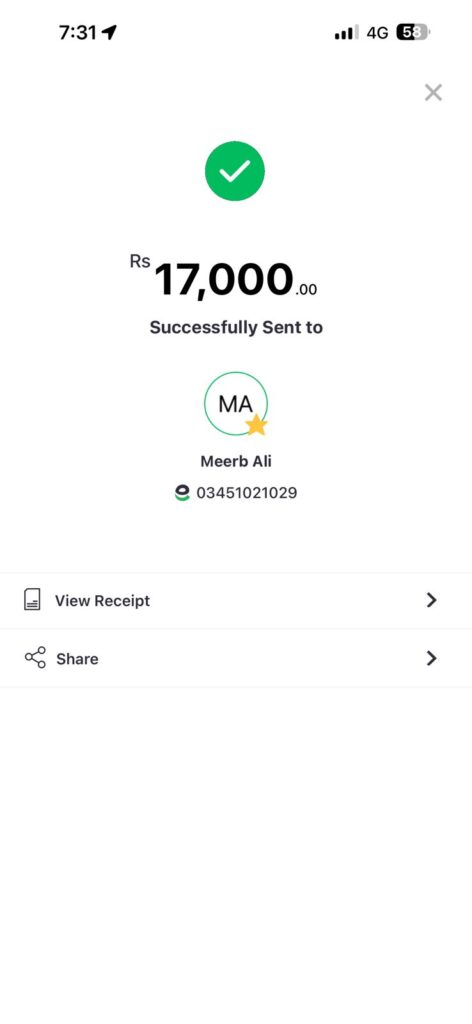Tap the phone number 03451021029
The image size is (472, 1024).
point(247,493)
